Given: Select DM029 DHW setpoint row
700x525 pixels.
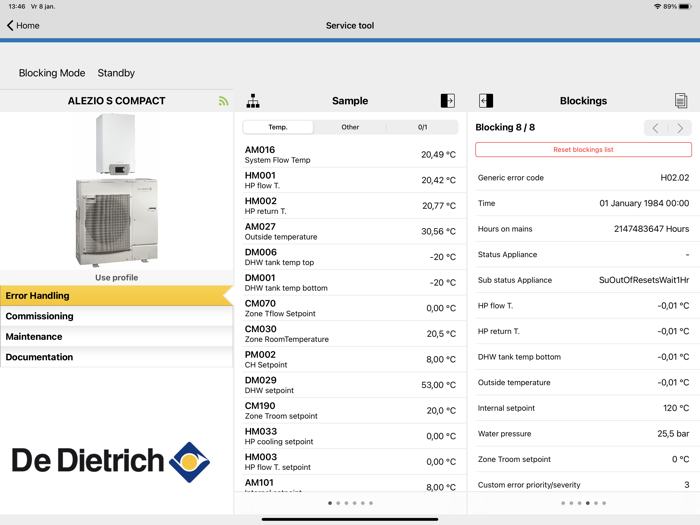Looking at the screenshot, I should 350,385.
